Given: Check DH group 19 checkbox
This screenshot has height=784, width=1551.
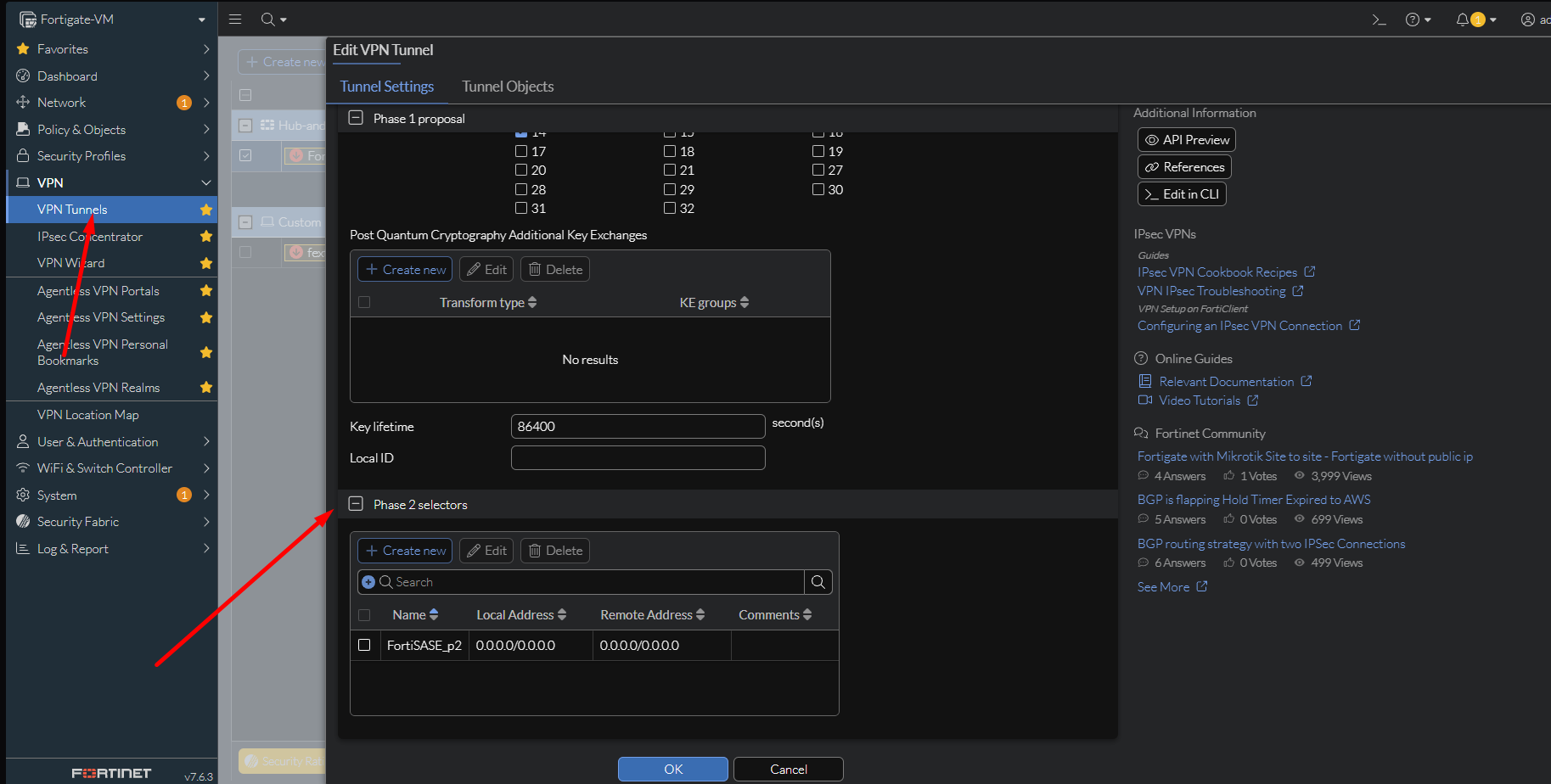Looking at the screenshot, I should [x=818, y=151].
